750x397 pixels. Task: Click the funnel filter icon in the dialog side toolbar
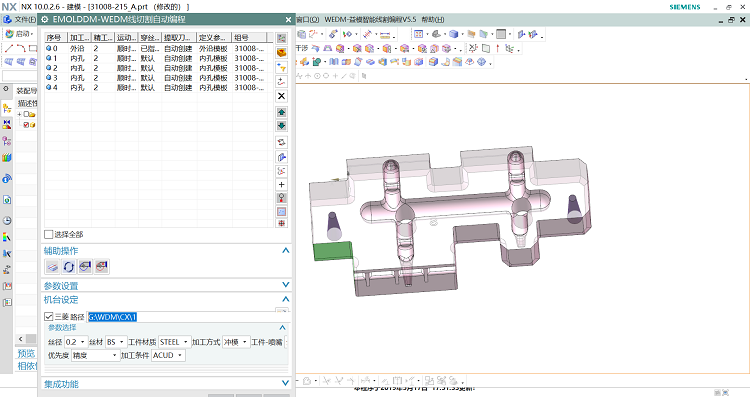[281, 67]
